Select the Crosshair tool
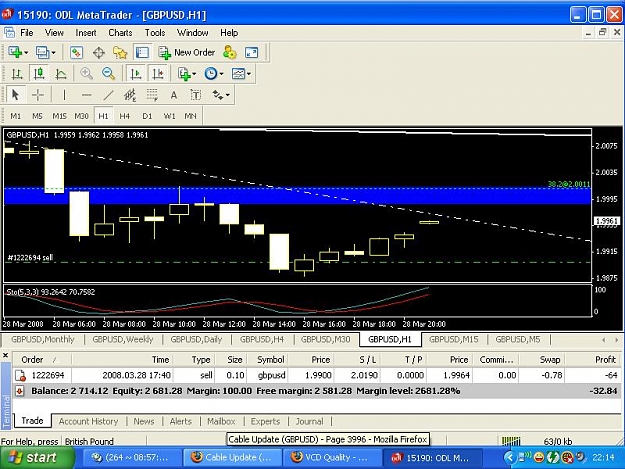The image size is (625, 469). [38, 95]
